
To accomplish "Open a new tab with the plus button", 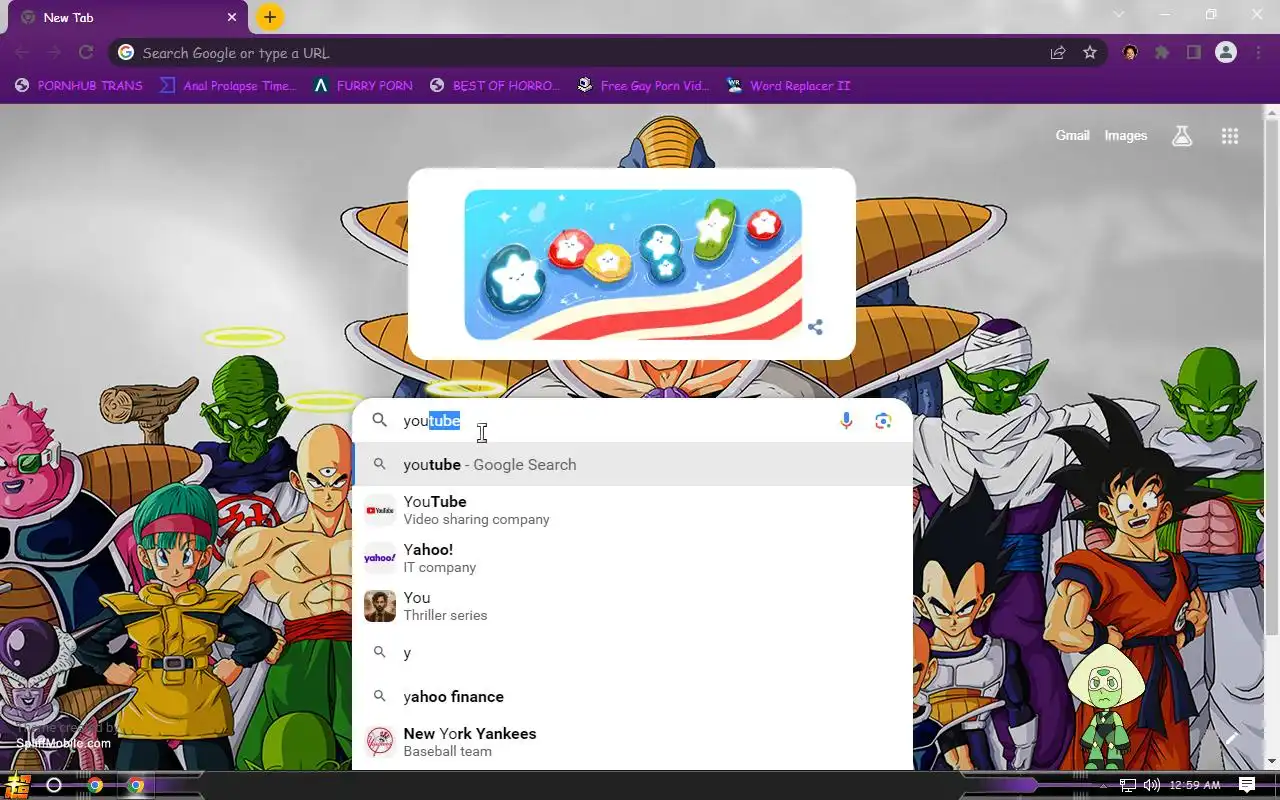I will 270,17.
